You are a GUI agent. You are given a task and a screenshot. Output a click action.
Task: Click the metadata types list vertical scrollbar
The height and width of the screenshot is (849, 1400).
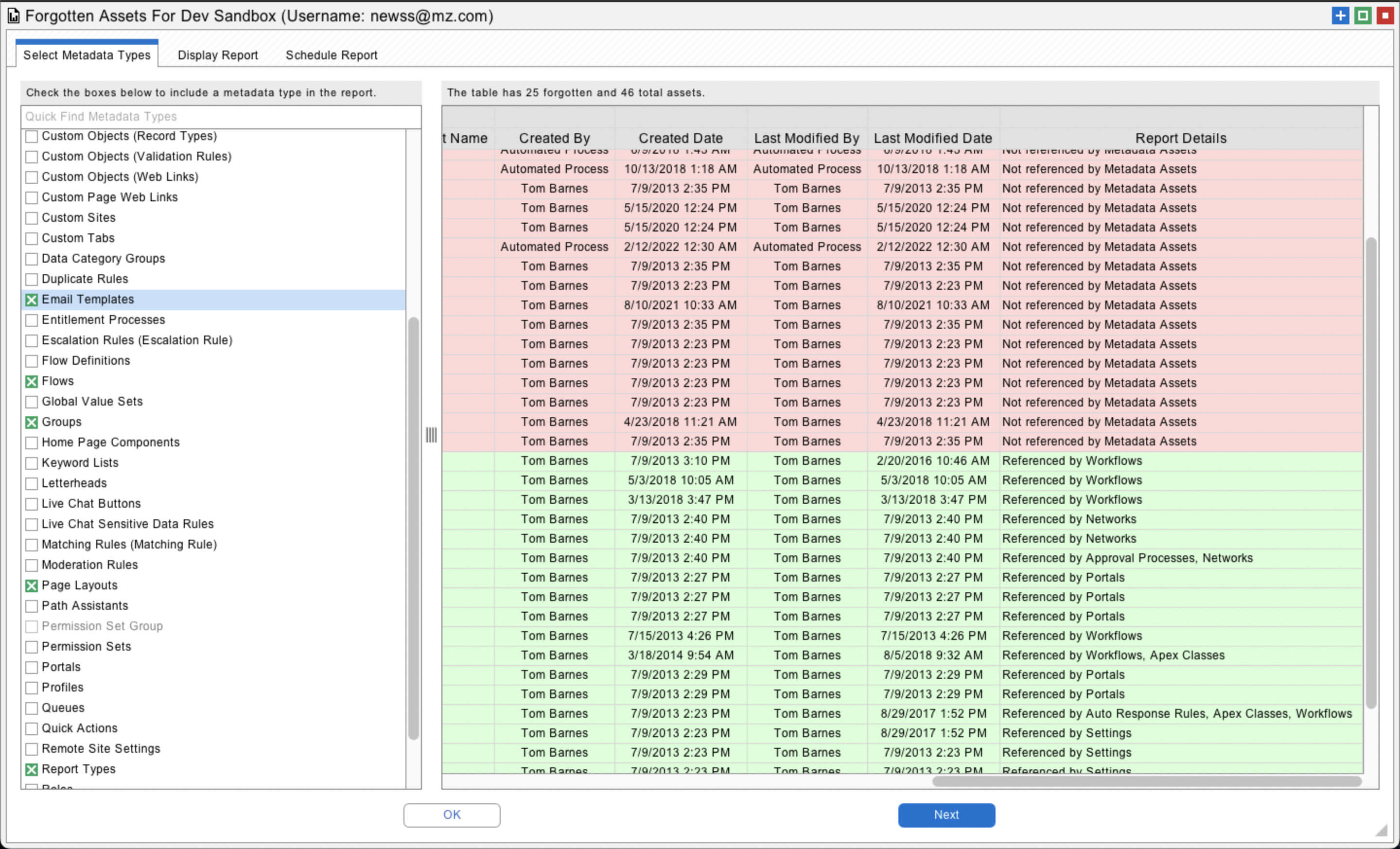click(x=414, y=529)
